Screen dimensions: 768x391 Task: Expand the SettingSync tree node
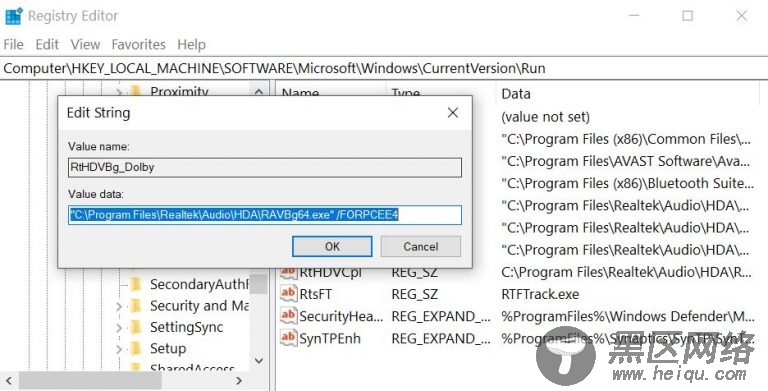click(x=119, y=328)
